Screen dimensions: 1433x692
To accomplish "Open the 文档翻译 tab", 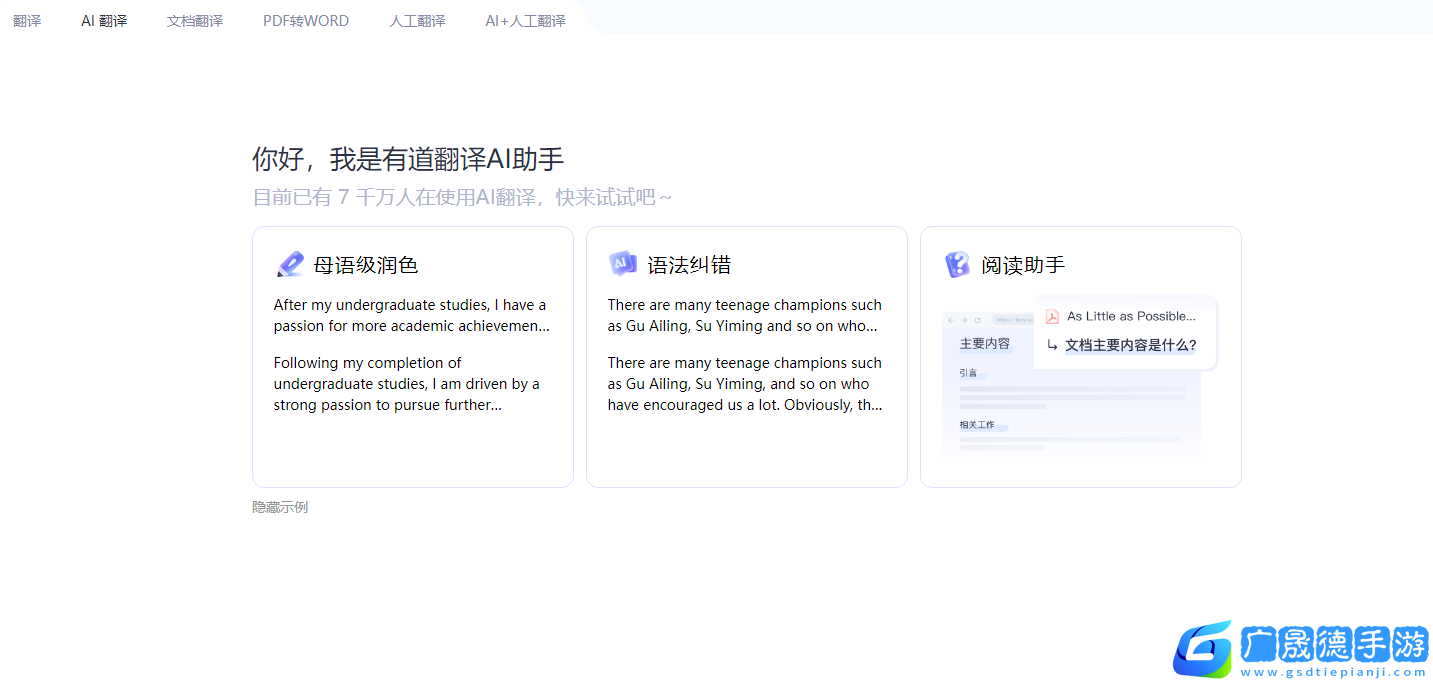I will 195,20.
